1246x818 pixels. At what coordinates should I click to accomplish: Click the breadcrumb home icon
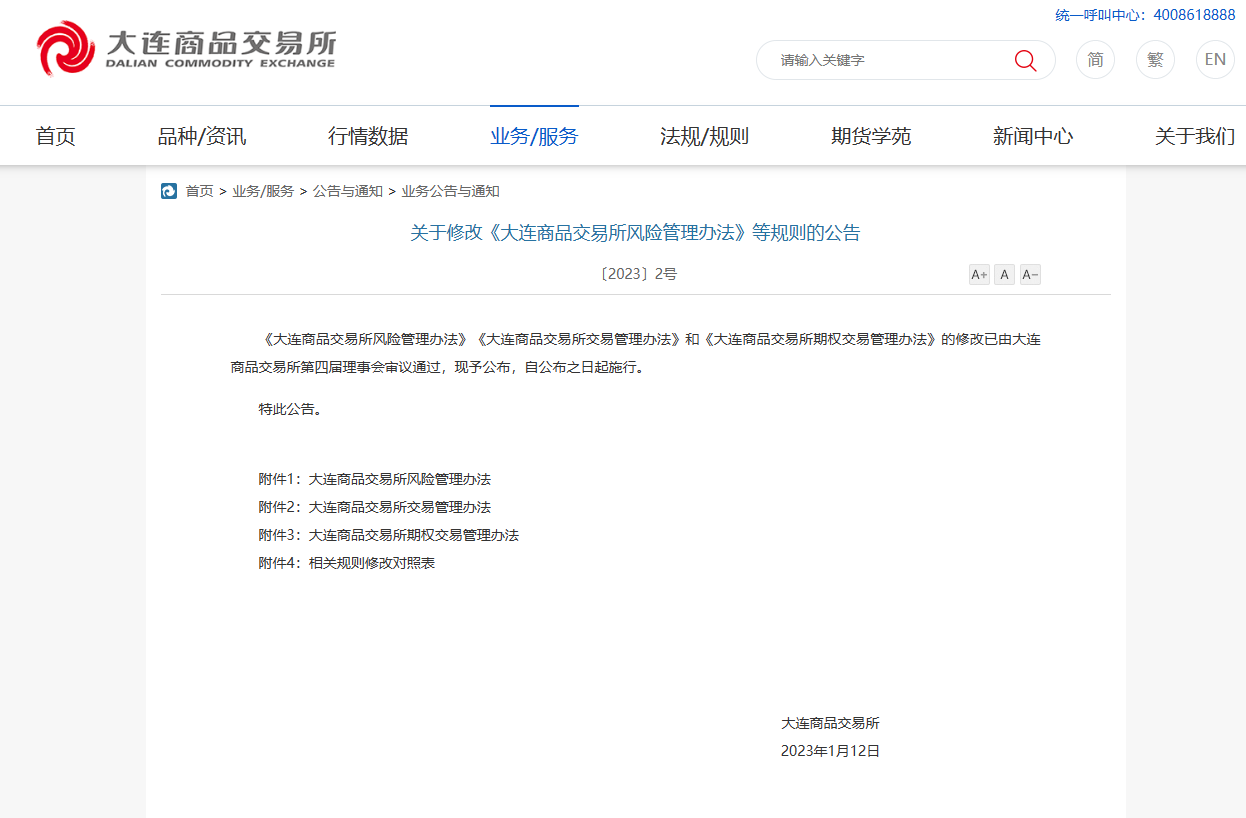pos(169,191)
